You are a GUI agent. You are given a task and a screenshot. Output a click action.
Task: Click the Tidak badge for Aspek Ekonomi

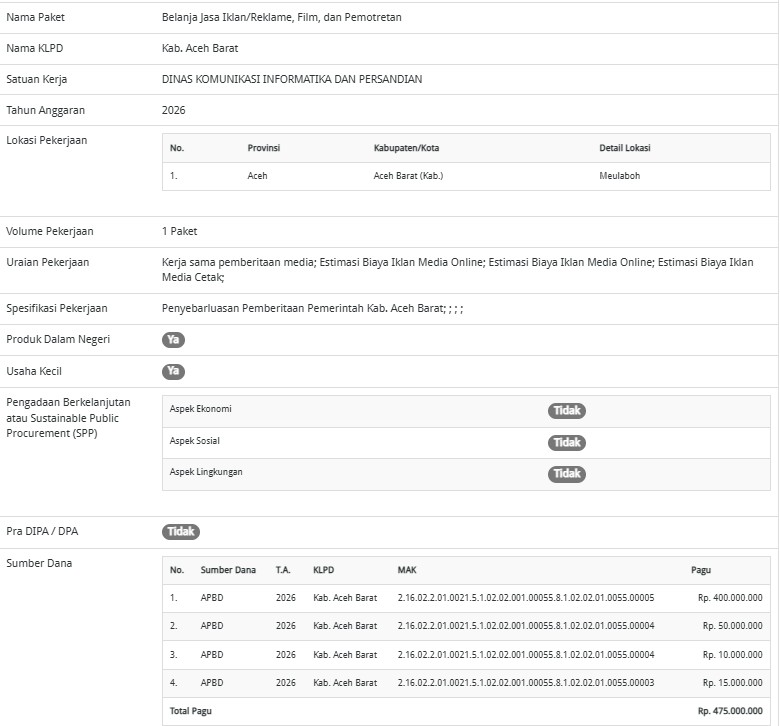[566, 411]
